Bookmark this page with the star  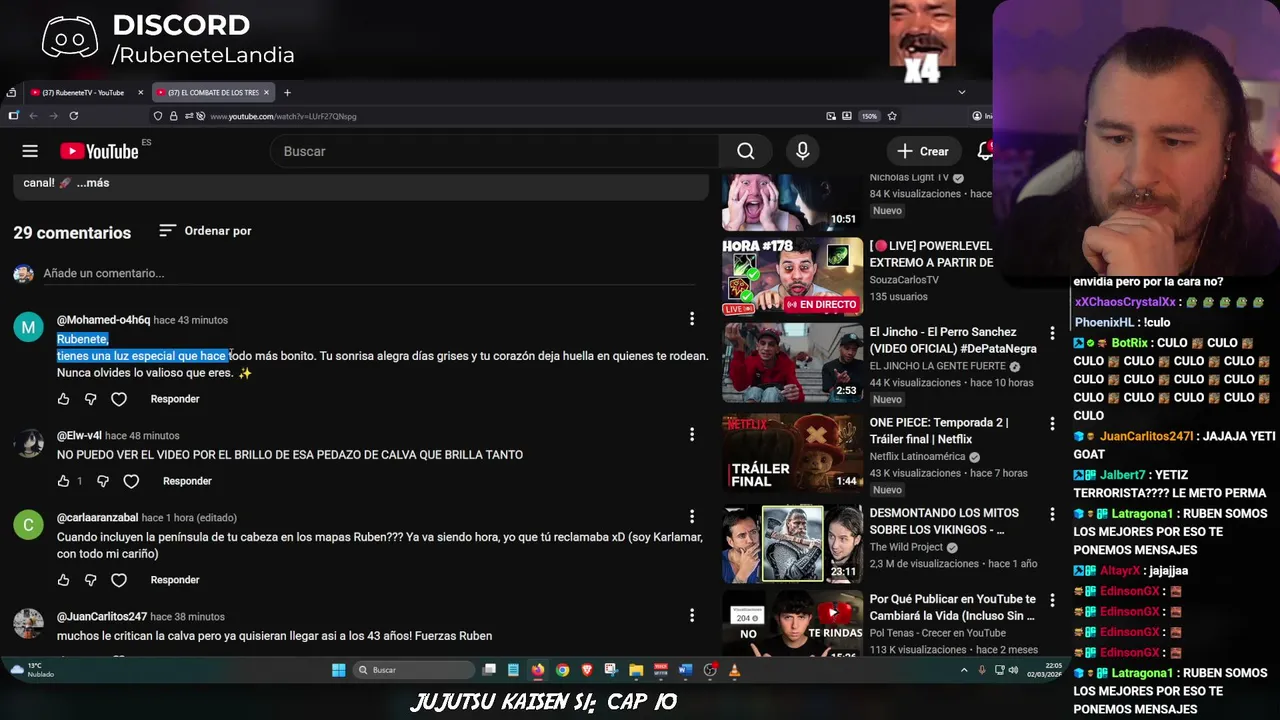[892, 116]
